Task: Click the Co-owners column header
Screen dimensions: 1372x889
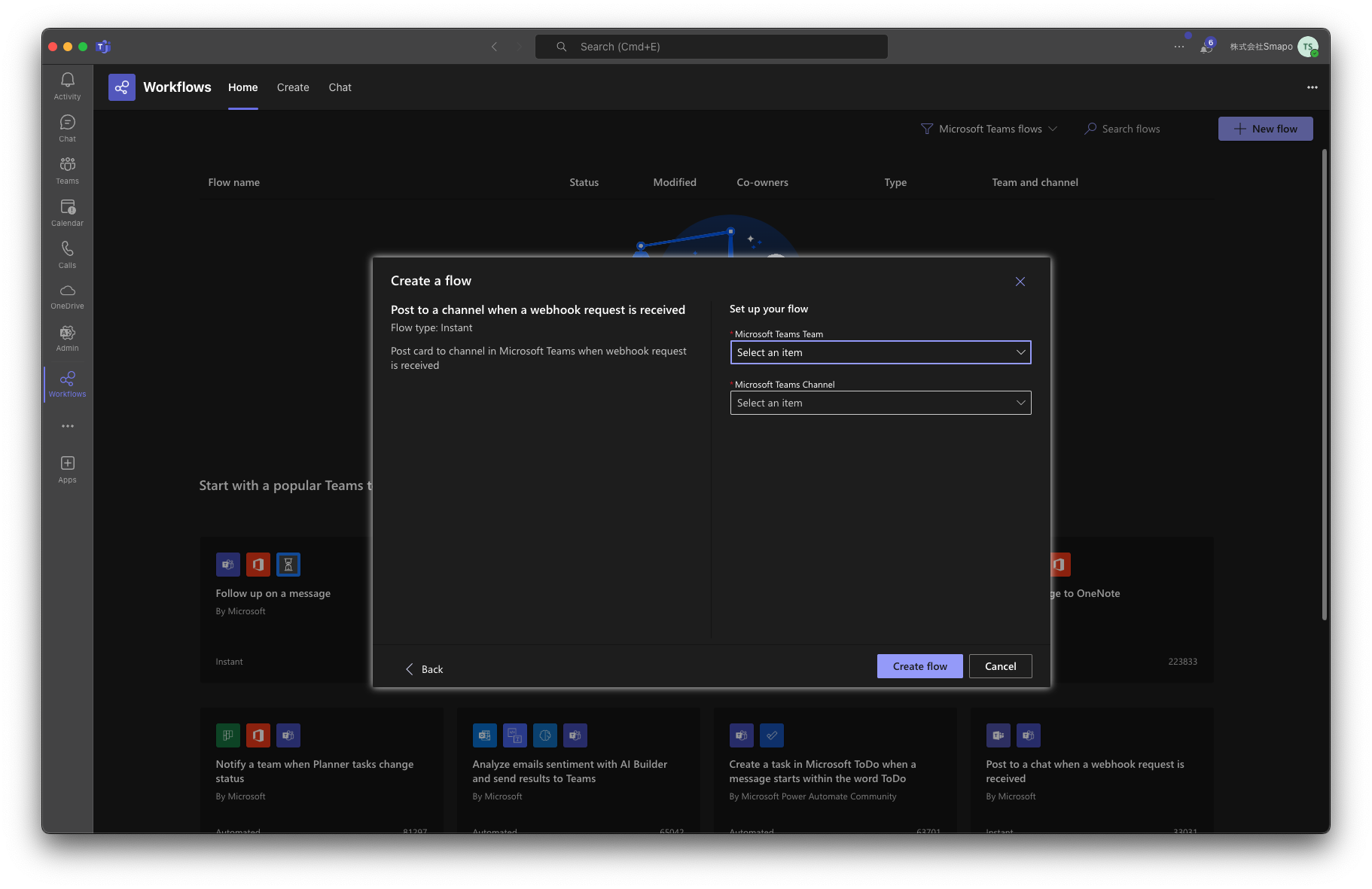Action: pyautogui.click(x=763, y=182)
